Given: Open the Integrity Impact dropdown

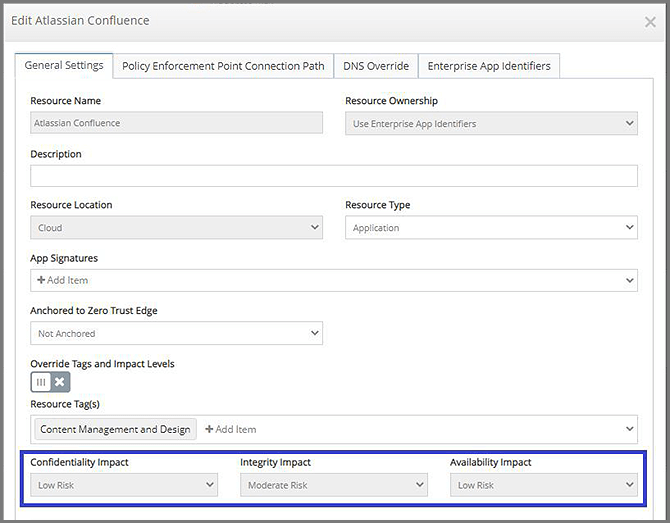Looking at the screenshot, I should (334, 485).
